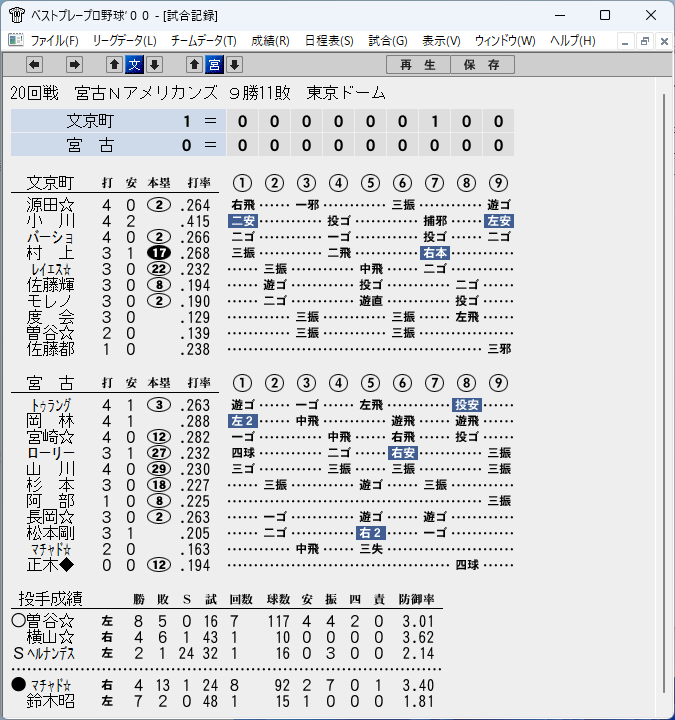Click the 投手成績 section heading
This screenshot has width=675, height=720.
[x=51, y=599]
